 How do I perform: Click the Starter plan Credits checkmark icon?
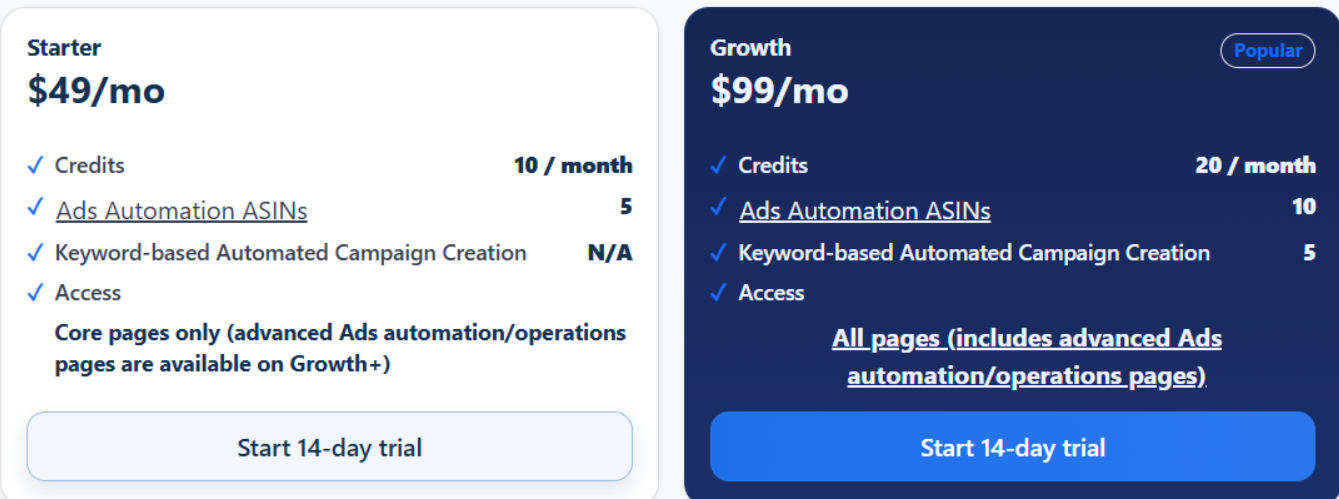click(x=36, y=165)
